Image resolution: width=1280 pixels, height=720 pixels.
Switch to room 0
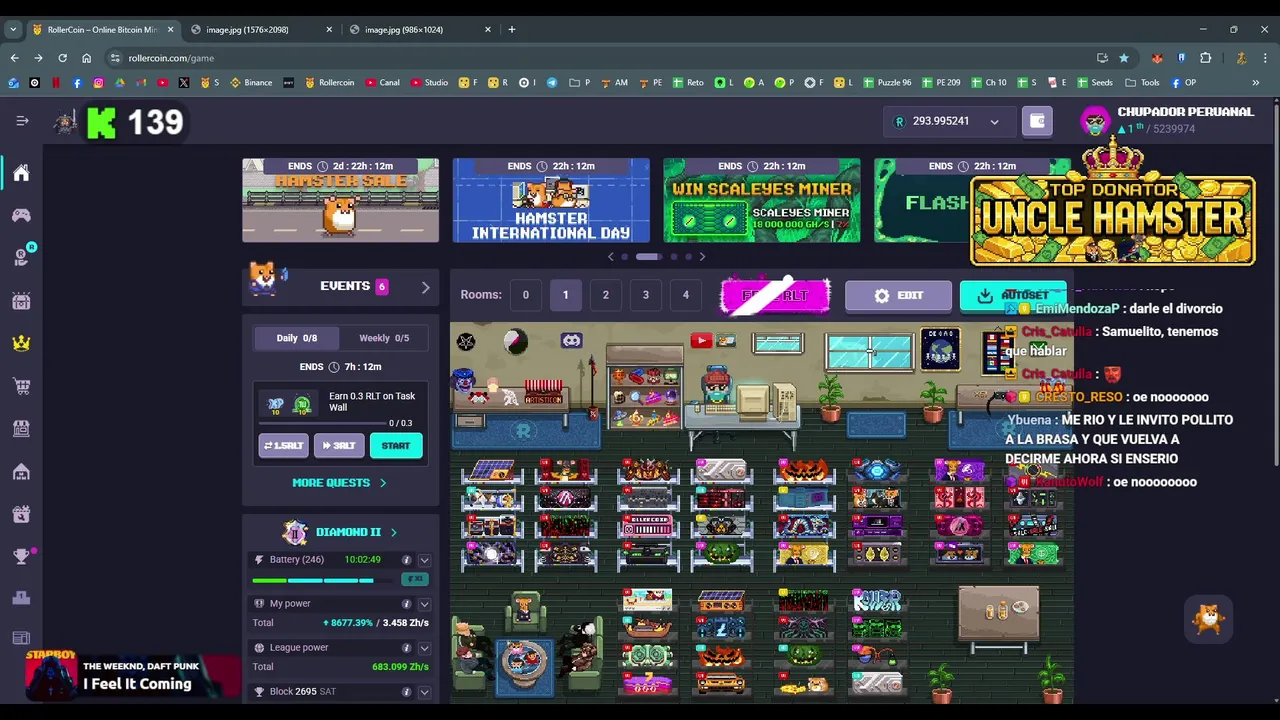click(525, 295)
